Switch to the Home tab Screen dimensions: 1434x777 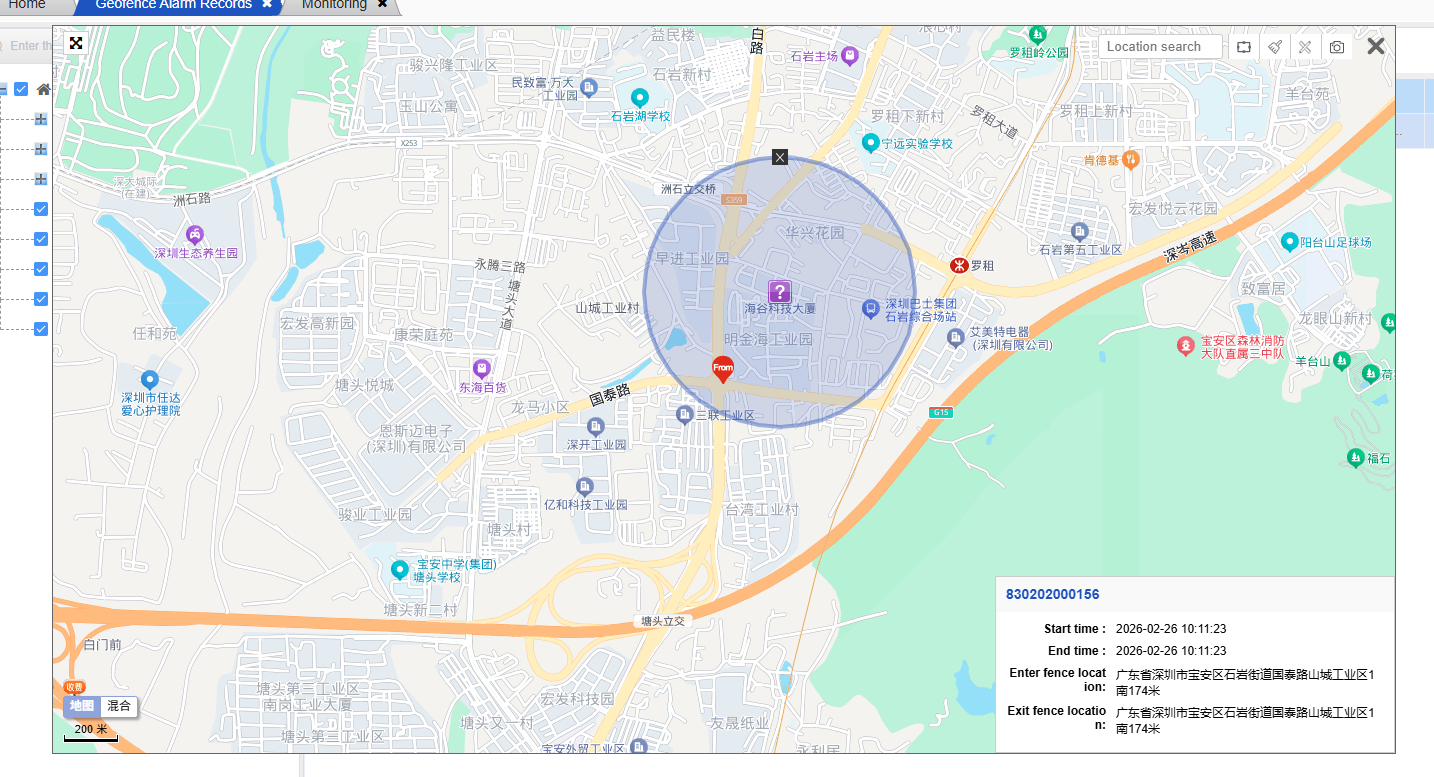(27, 5)
